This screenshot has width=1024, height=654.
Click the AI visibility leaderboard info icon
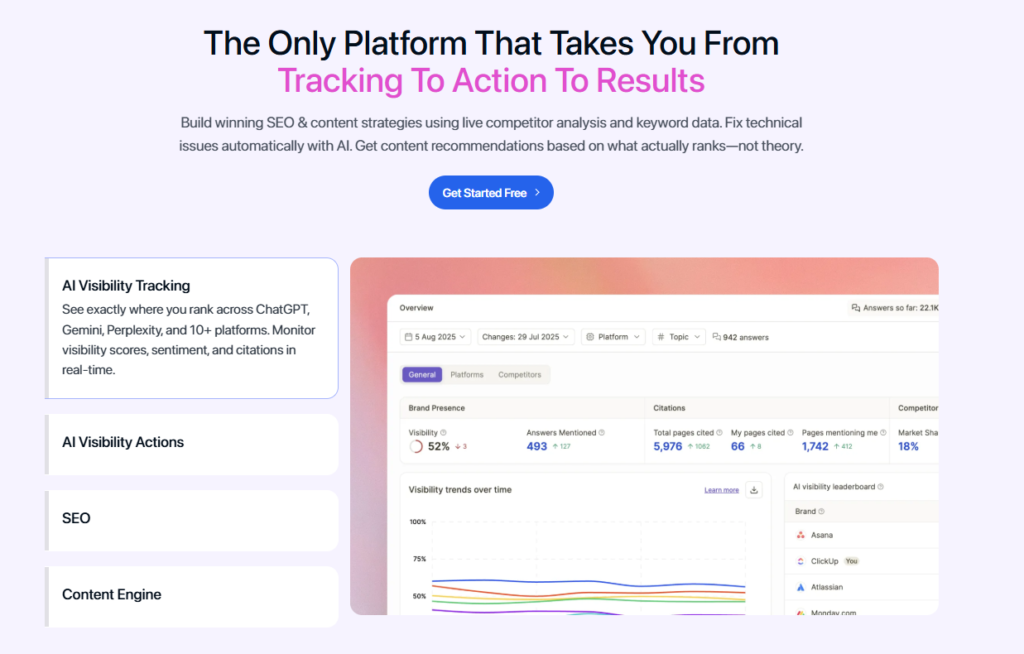click(x=881, y=487)
